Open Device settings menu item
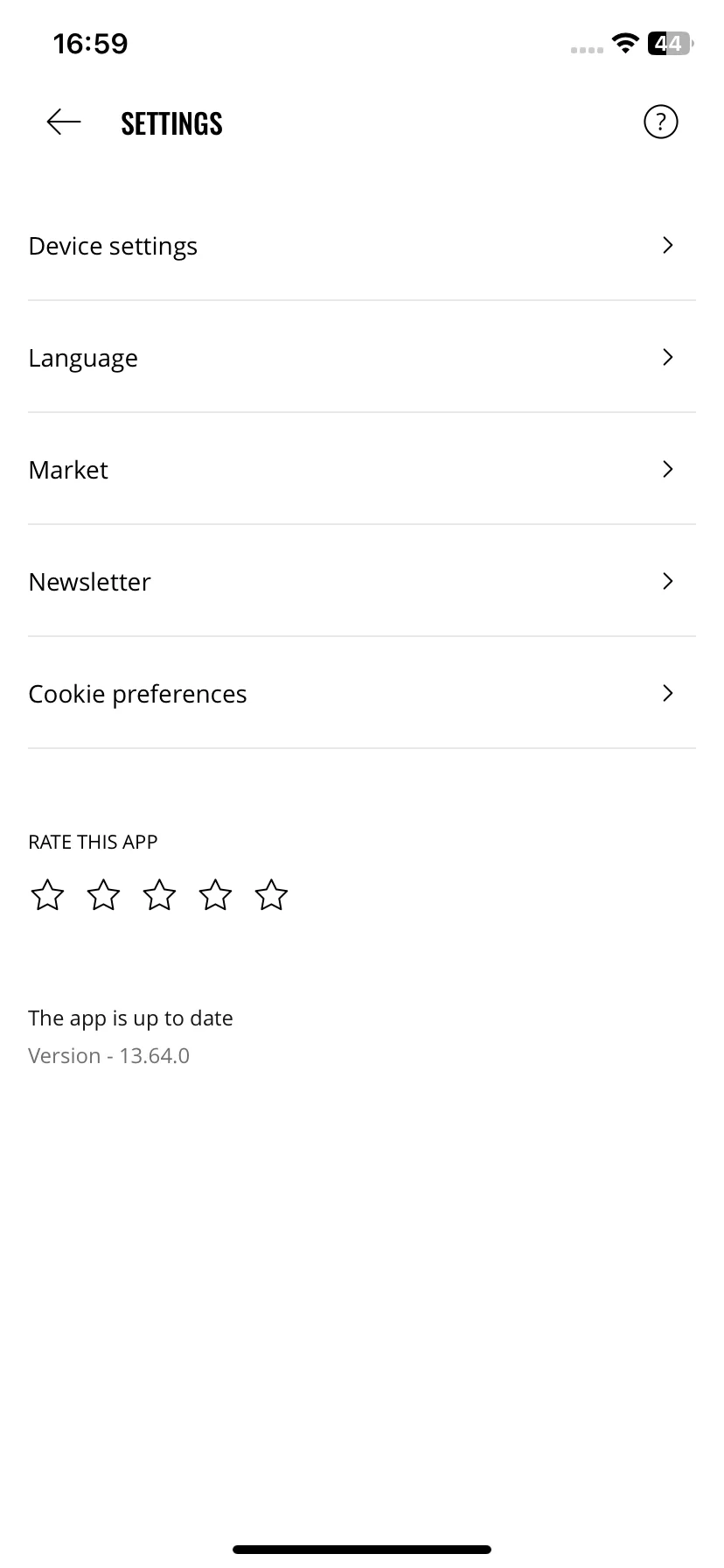The height and width of the screenshot is (1568, 724). [x=362, y=246]
